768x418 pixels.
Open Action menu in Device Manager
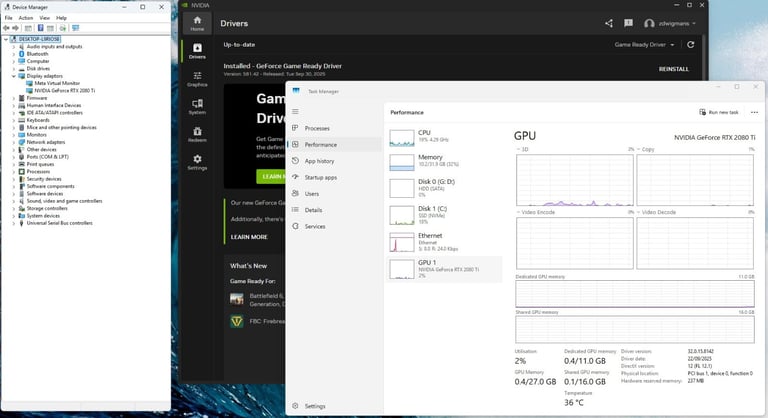(x=25, y=18)
